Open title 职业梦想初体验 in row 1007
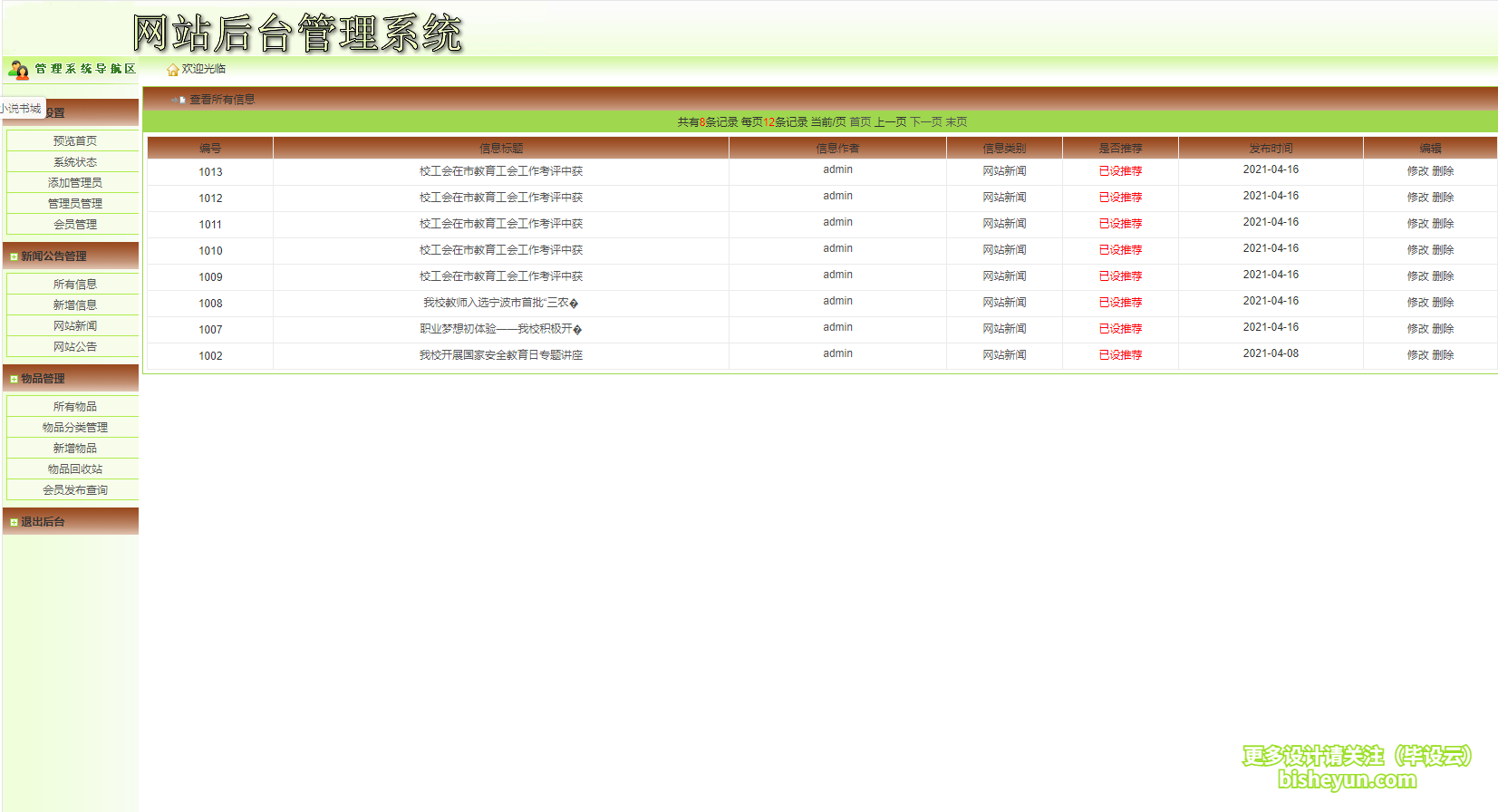 (x=500, y=328)
